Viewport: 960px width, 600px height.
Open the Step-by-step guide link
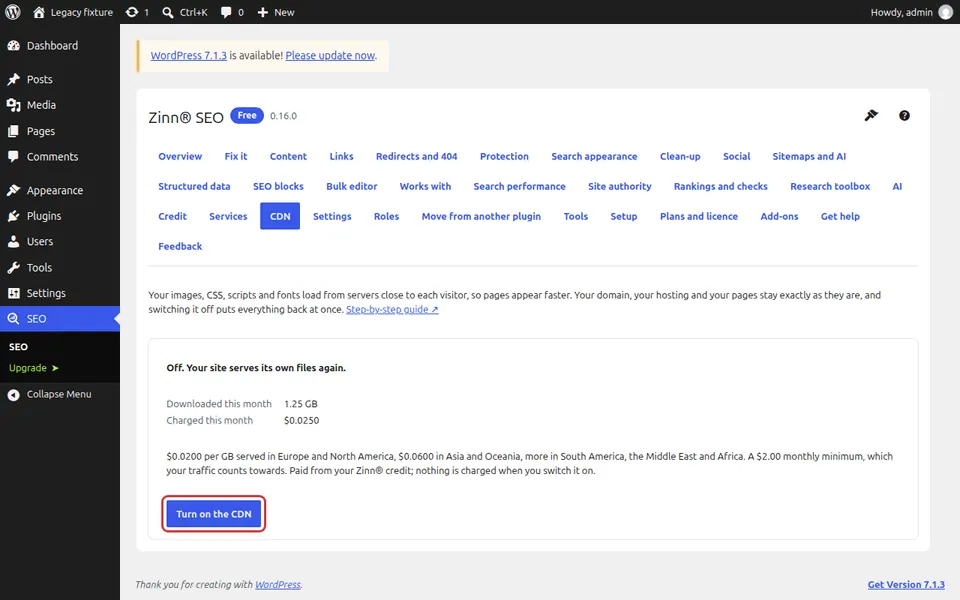[392, 310]
